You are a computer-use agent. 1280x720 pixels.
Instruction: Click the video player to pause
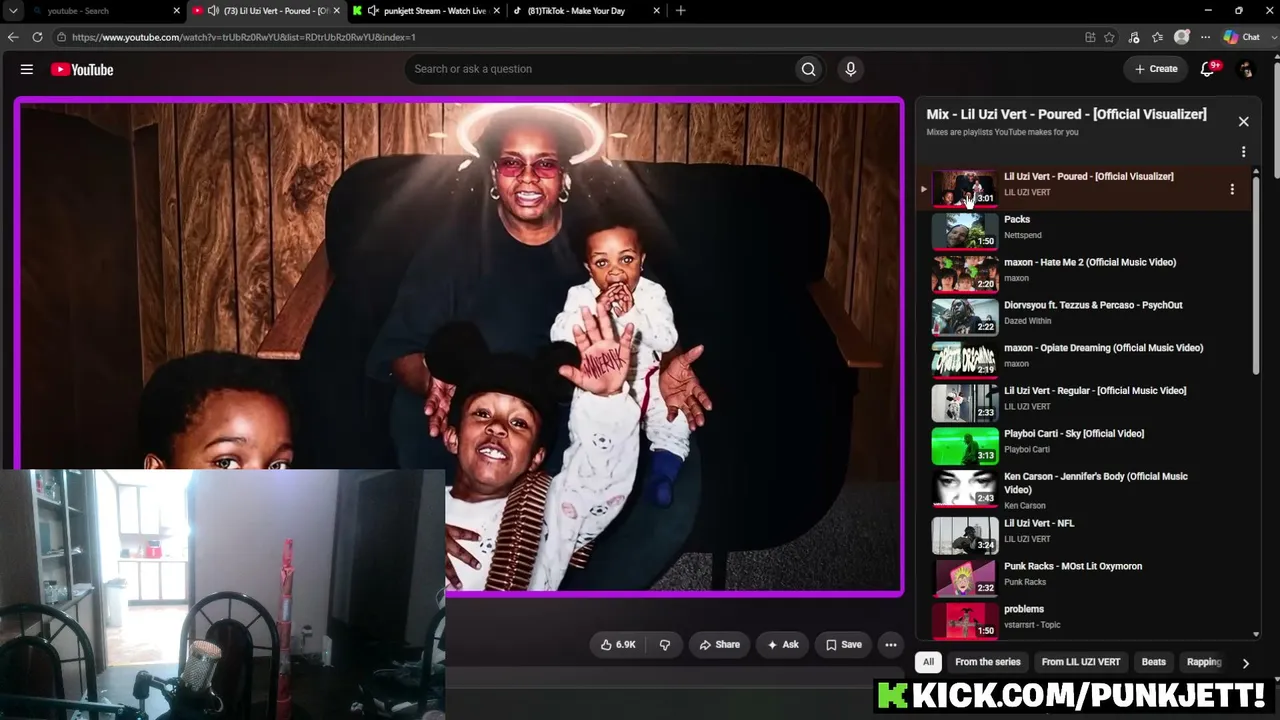tap(459, 347)
